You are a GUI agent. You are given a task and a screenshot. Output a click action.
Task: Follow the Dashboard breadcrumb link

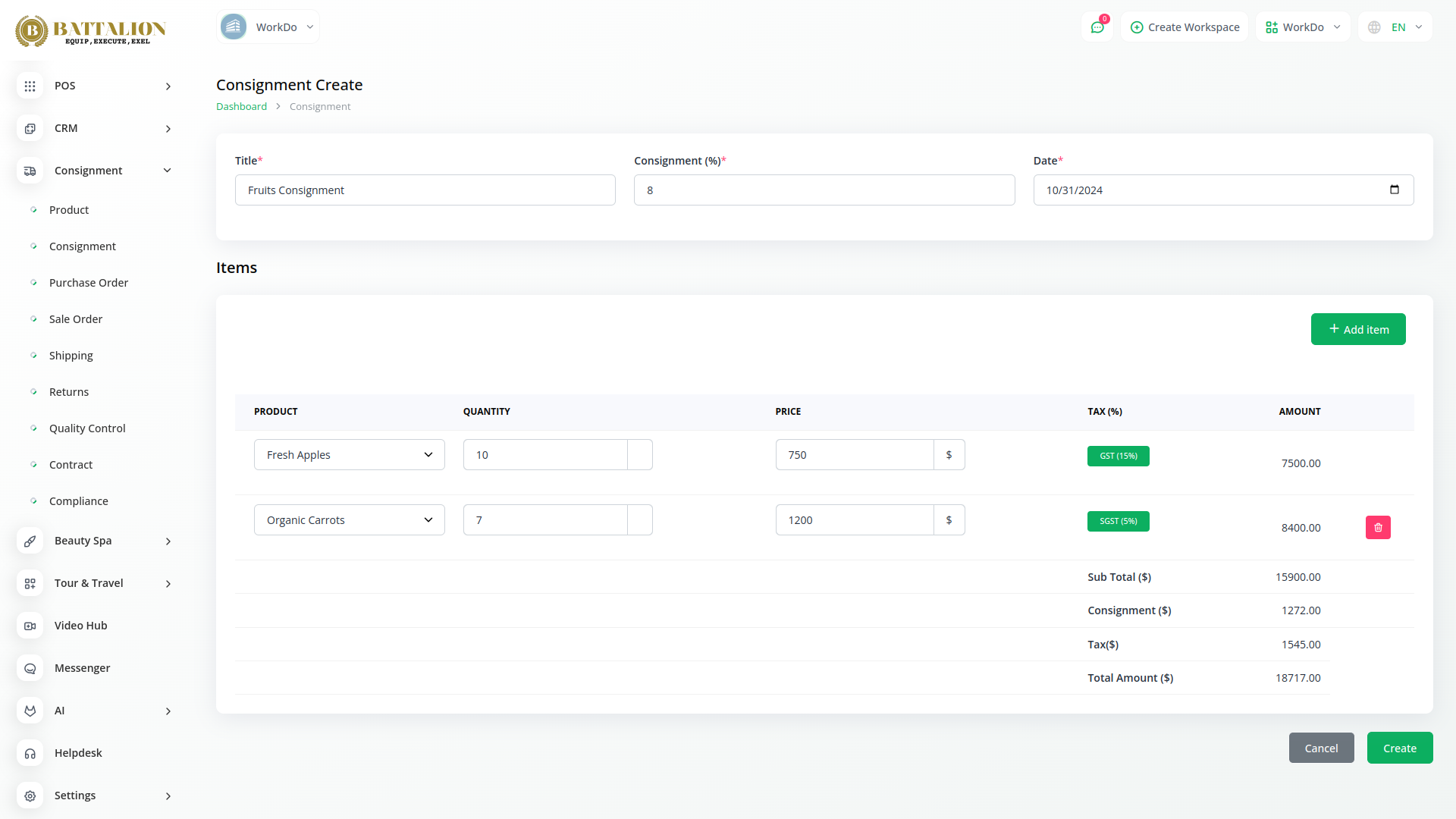241,107
